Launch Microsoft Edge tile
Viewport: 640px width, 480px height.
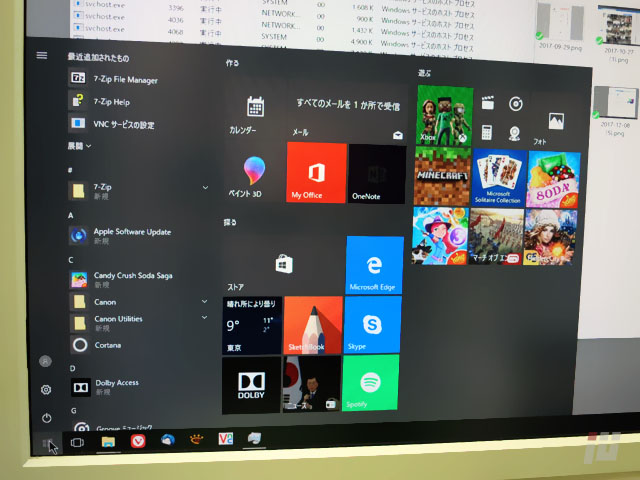coord(374,265)
